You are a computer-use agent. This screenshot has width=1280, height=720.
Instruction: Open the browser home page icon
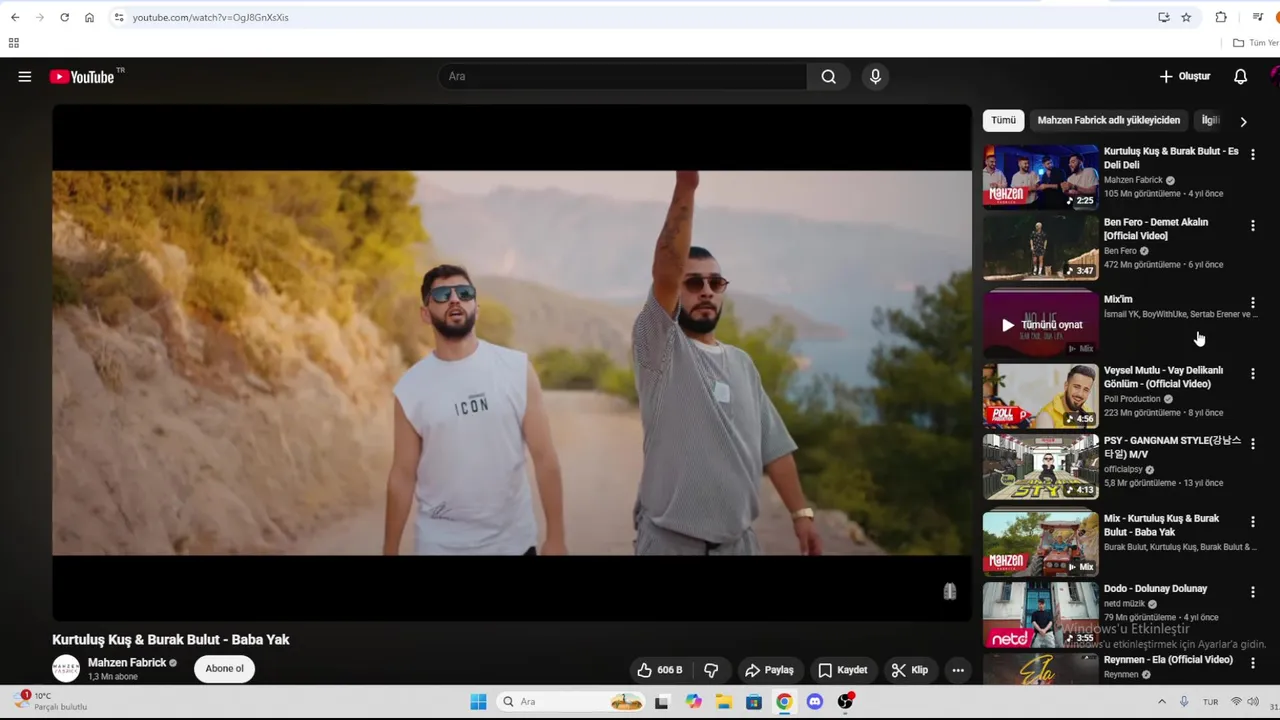pyautogui.click(x=89, y=17)
